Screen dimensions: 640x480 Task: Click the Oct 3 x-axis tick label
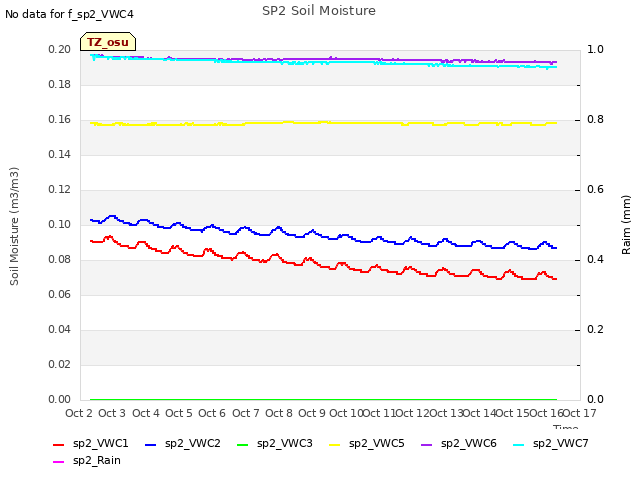coord(112,413)
